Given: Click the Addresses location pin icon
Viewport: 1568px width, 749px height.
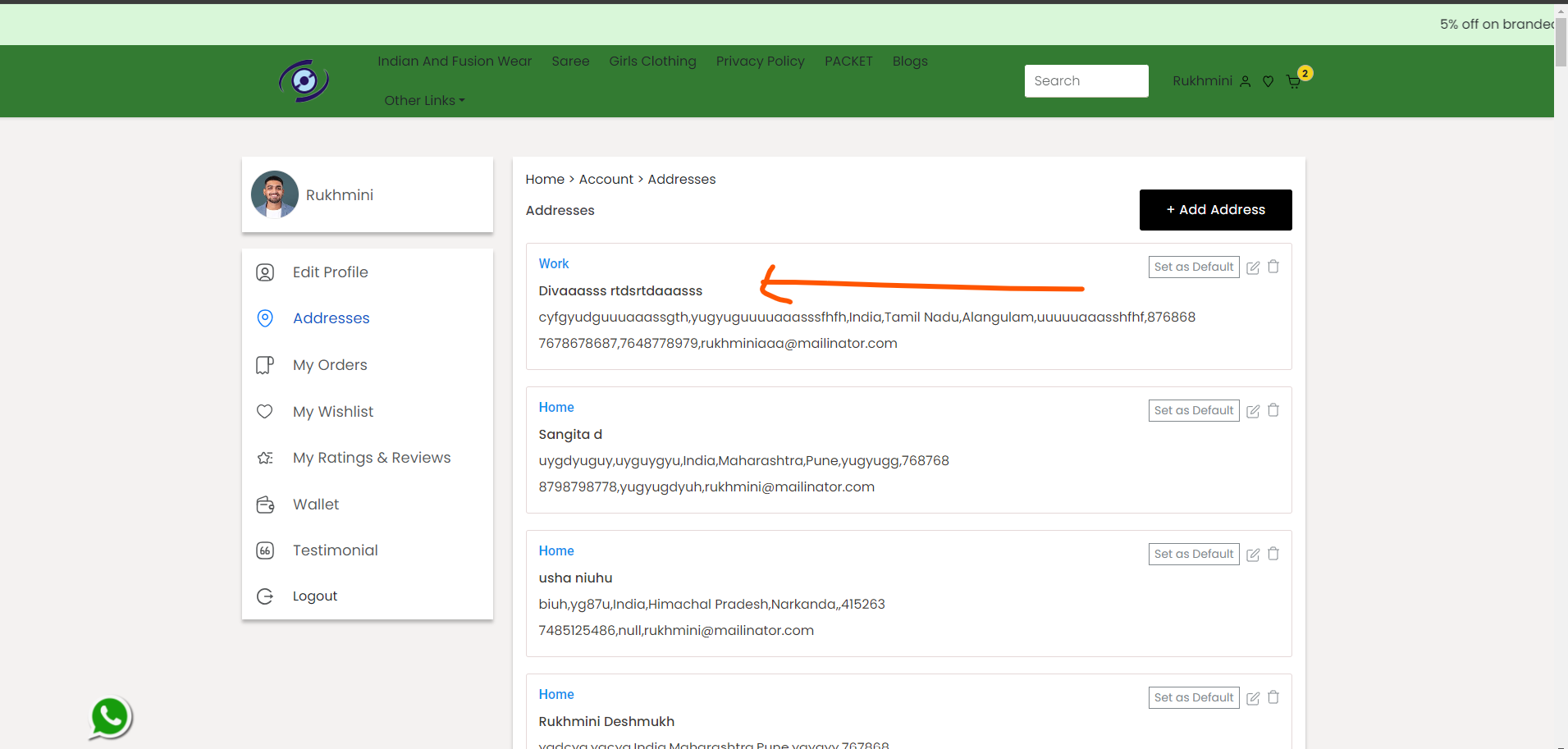Looking at the screenshot, I should (x=265, y=318).
